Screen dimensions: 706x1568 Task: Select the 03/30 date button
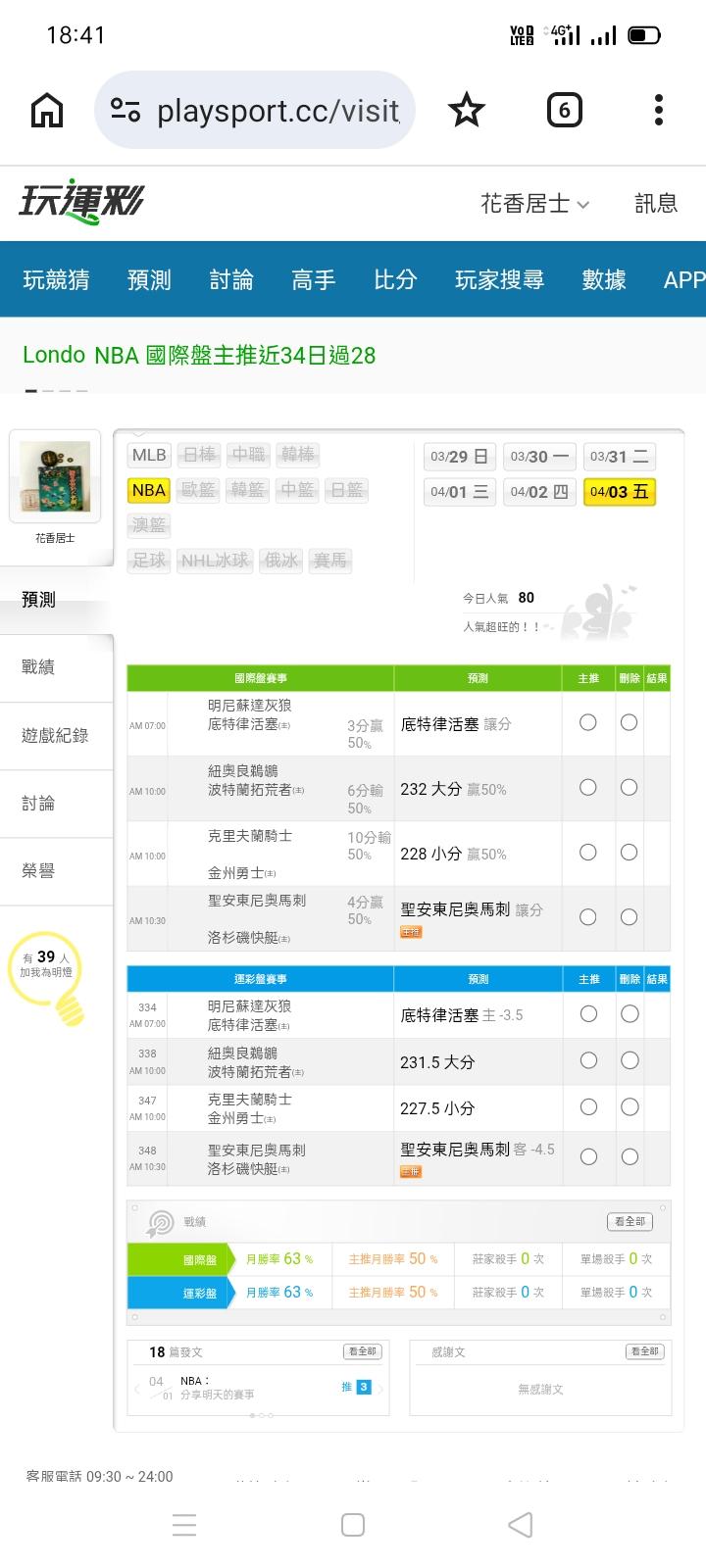(539, 457)
